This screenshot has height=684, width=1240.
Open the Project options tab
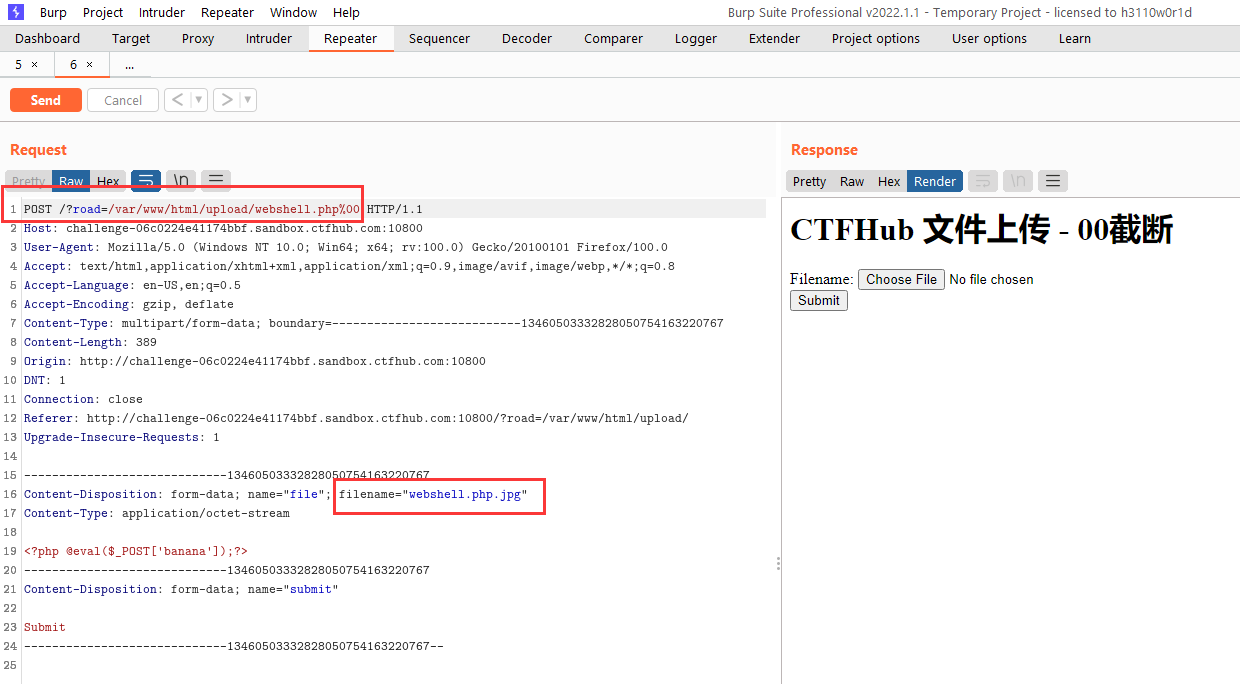coord(876,38)
